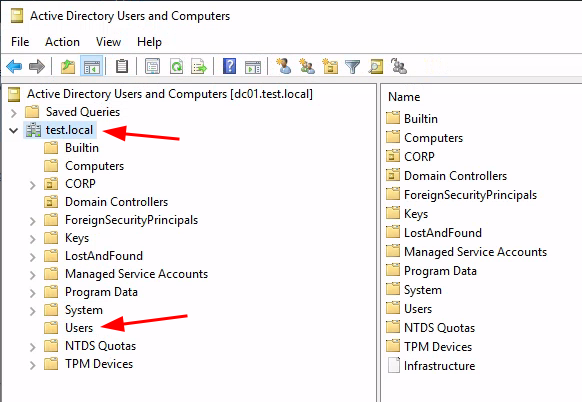The width and height of the screenshot is (582, 402).
Task: Select Users container in left tree
Action: tap(79, 328)
